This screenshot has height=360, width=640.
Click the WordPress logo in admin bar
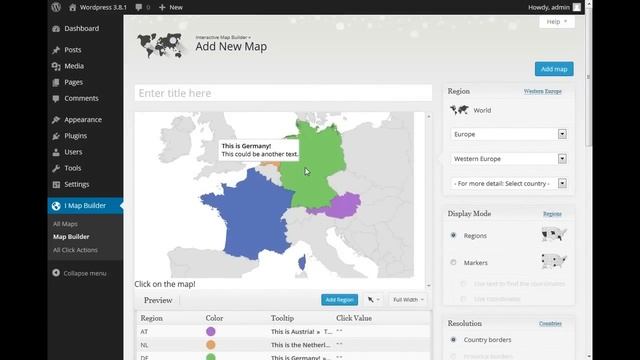tap(56, 7)
